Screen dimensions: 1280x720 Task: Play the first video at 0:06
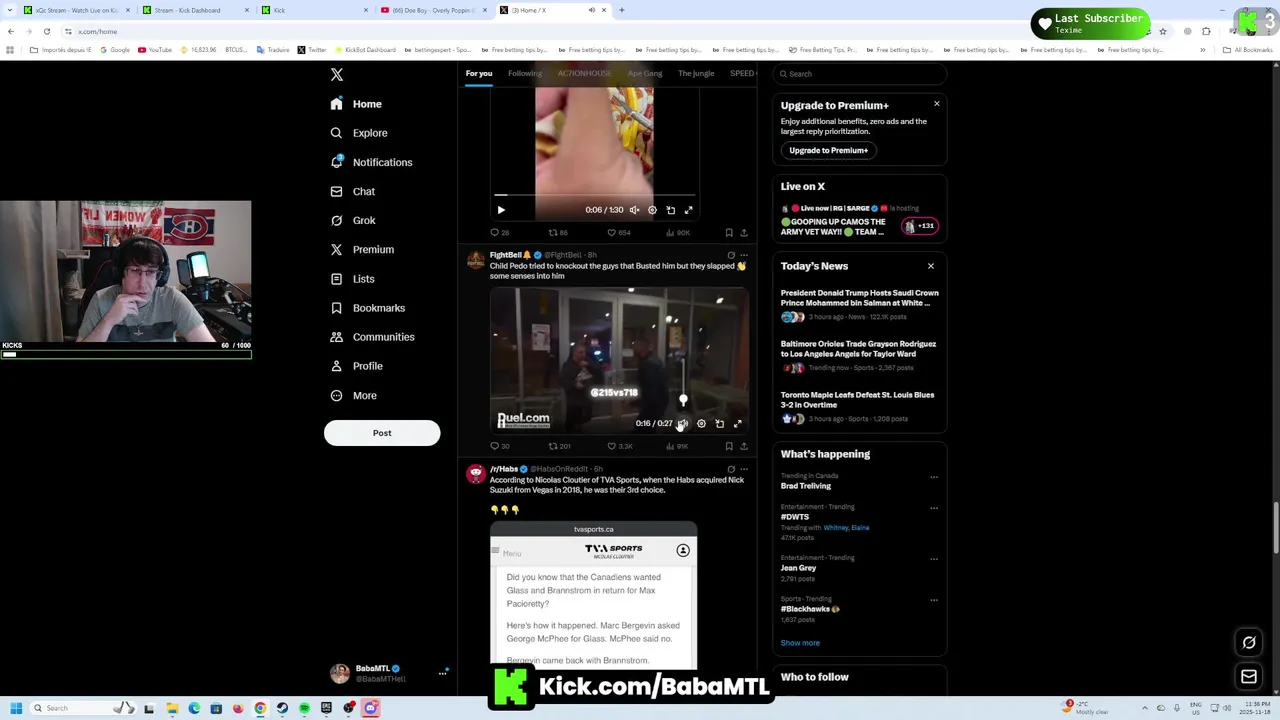pos(501,210)
